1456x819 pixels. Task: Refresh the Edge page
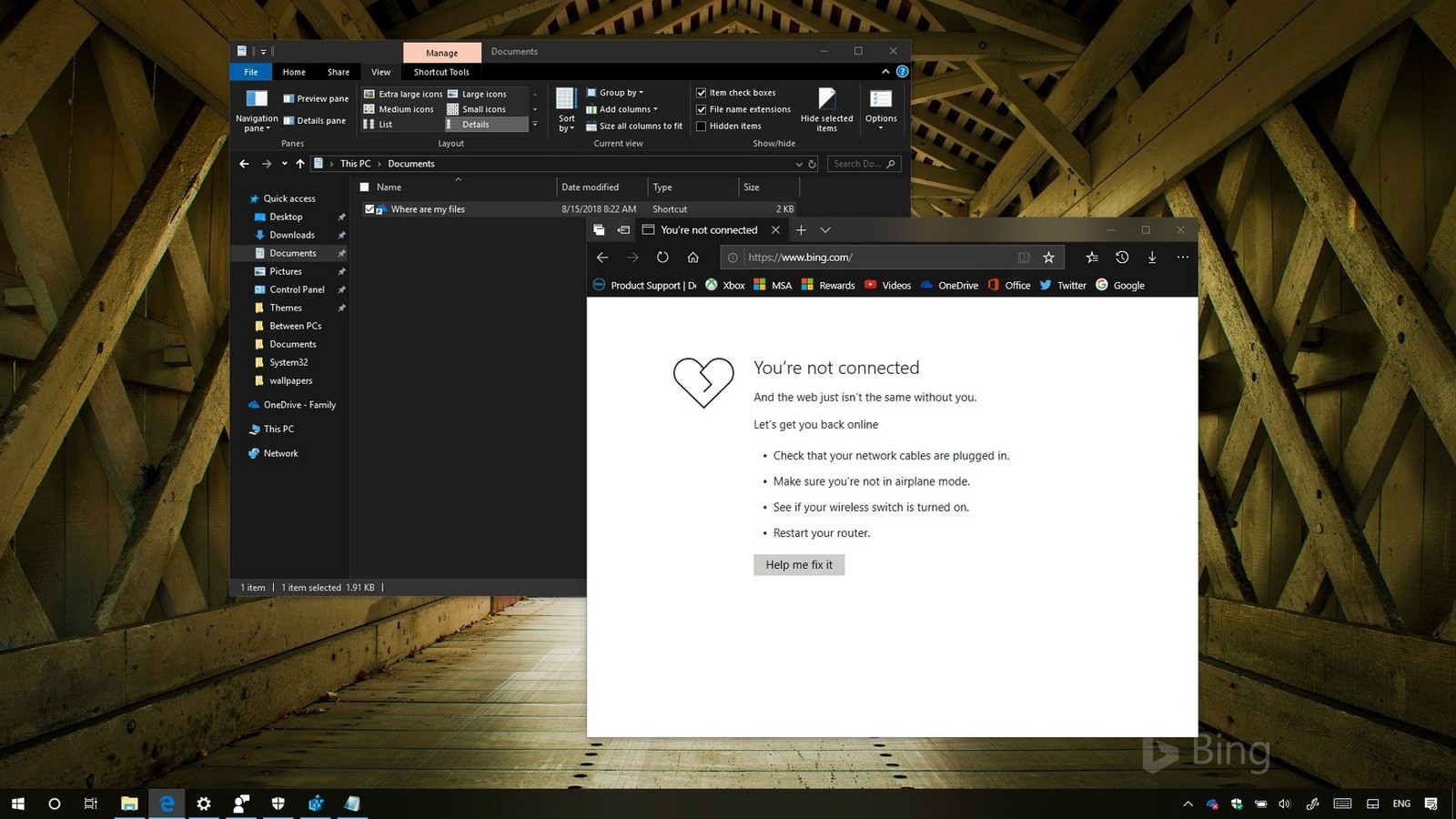[x=662, y=258]
